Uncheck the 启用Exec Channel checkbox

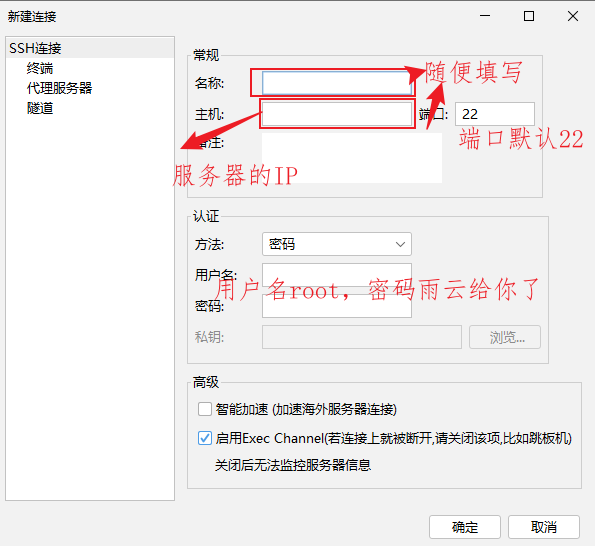tap(205, 438)
